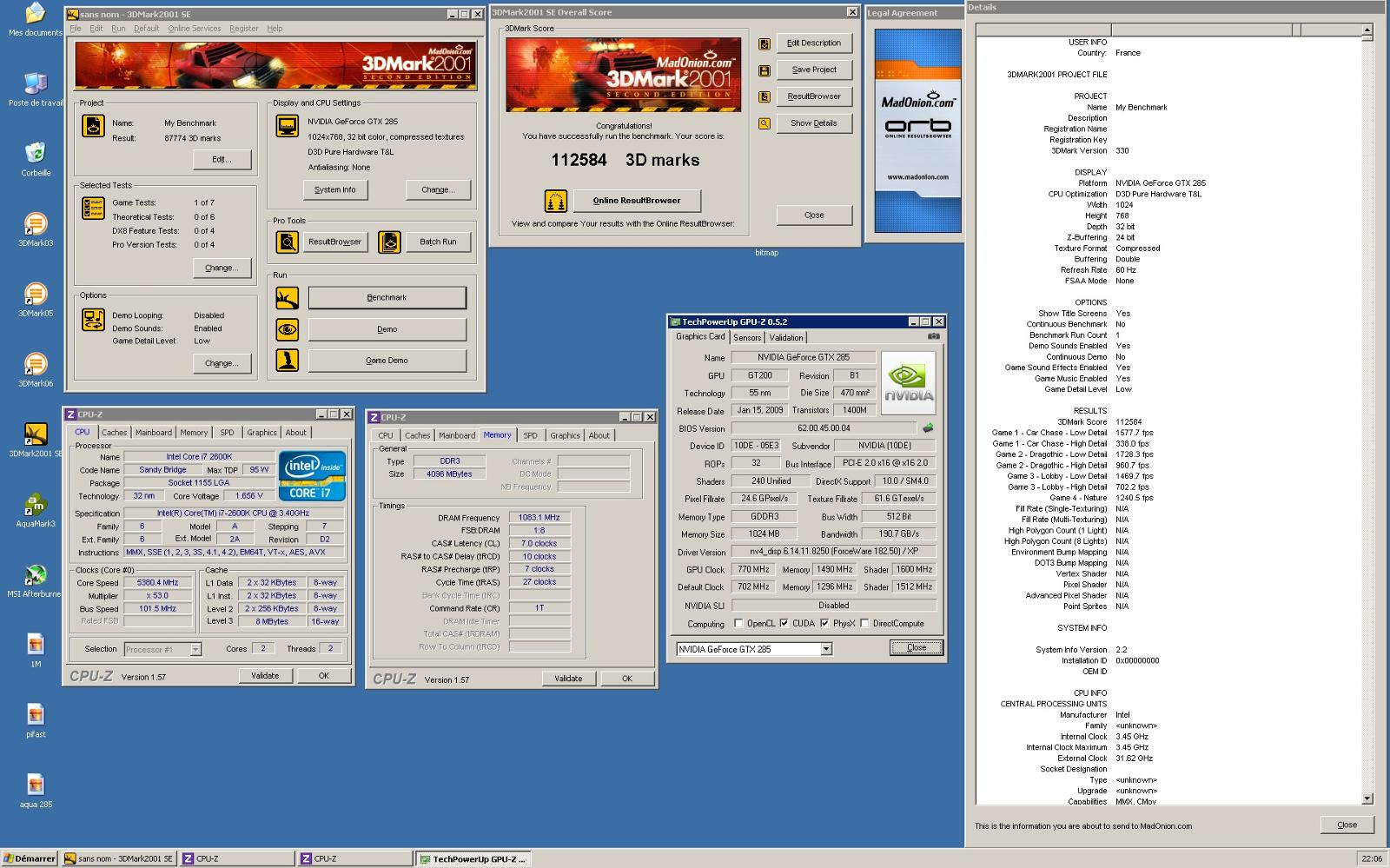Click the Project trophy icon in 3DMark
The image size is (1390, 868).
tap(93, 126)
